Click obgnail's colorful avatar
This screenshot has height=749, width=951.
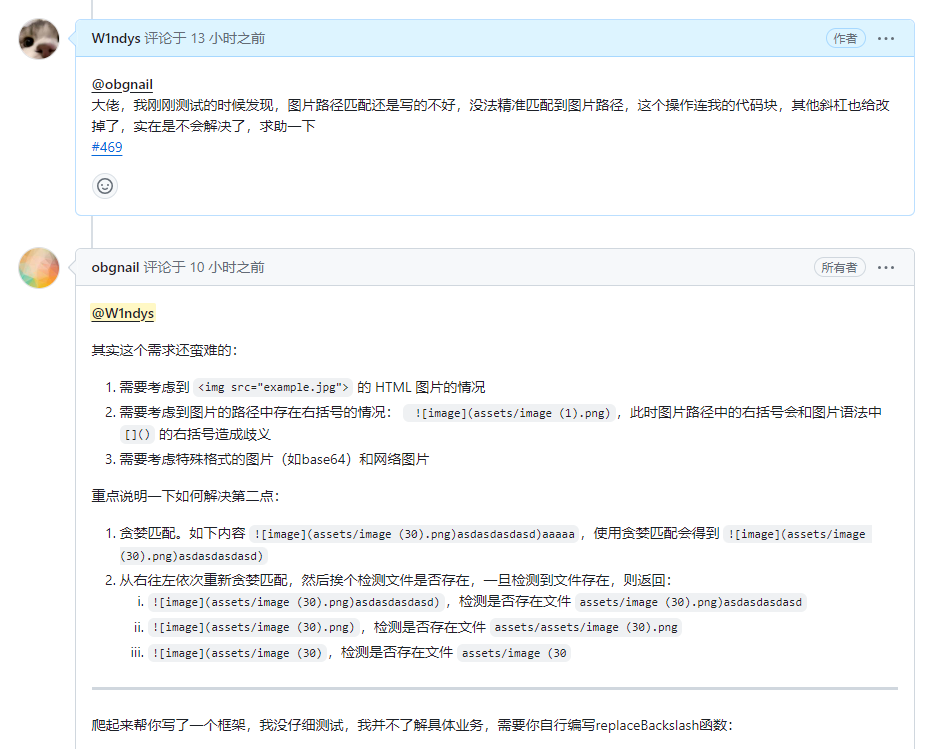tap(39, 268)
